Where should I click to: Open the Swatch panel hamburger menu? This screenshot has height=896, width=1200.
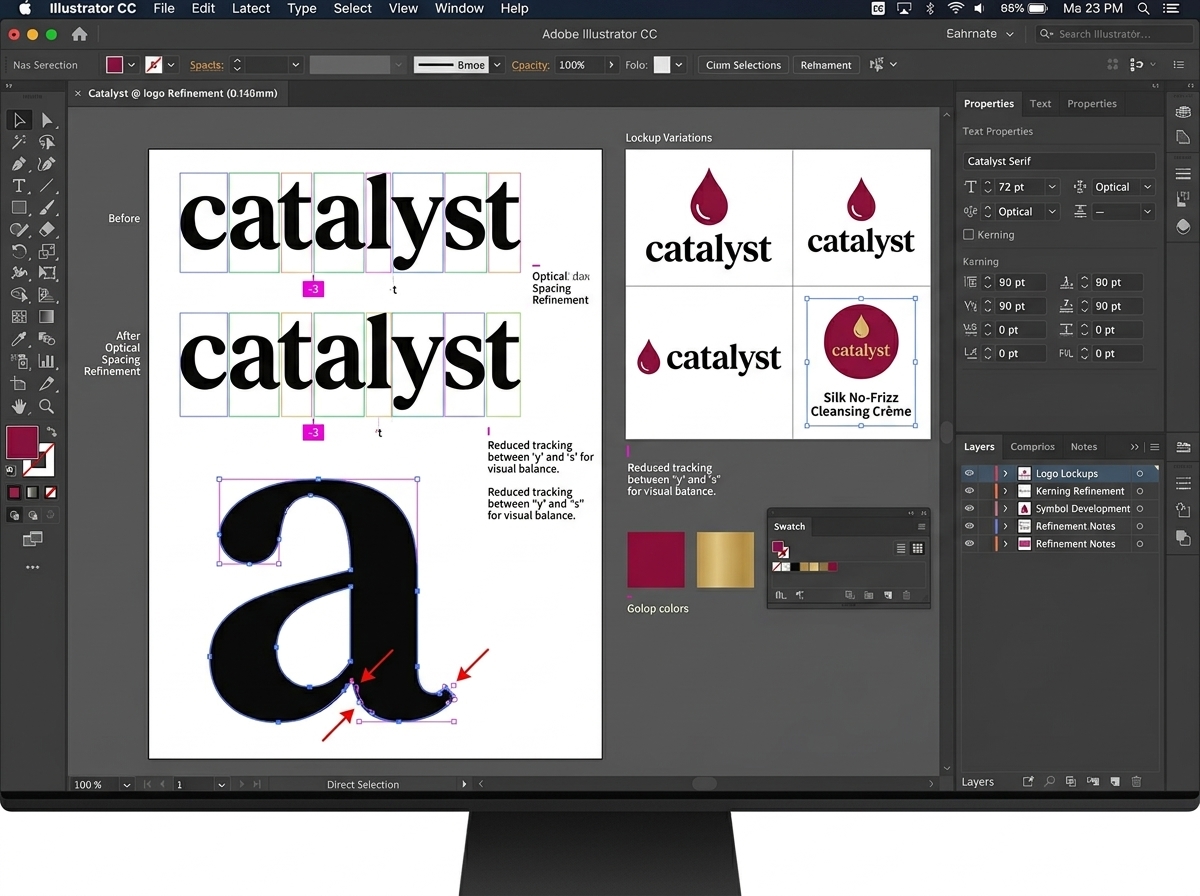click(x=922, y=527)
